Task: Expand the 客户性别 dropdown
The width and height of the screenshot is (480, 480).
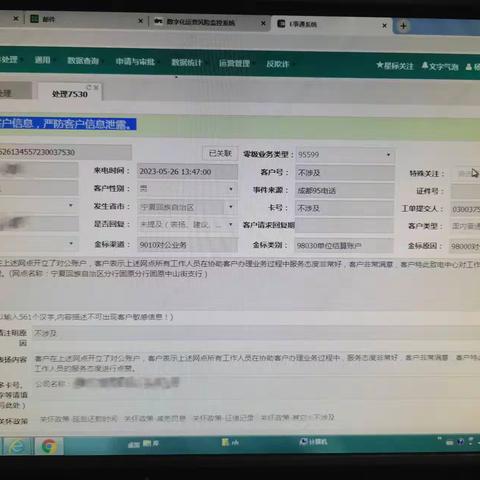Action: click(x=231, y=189)
